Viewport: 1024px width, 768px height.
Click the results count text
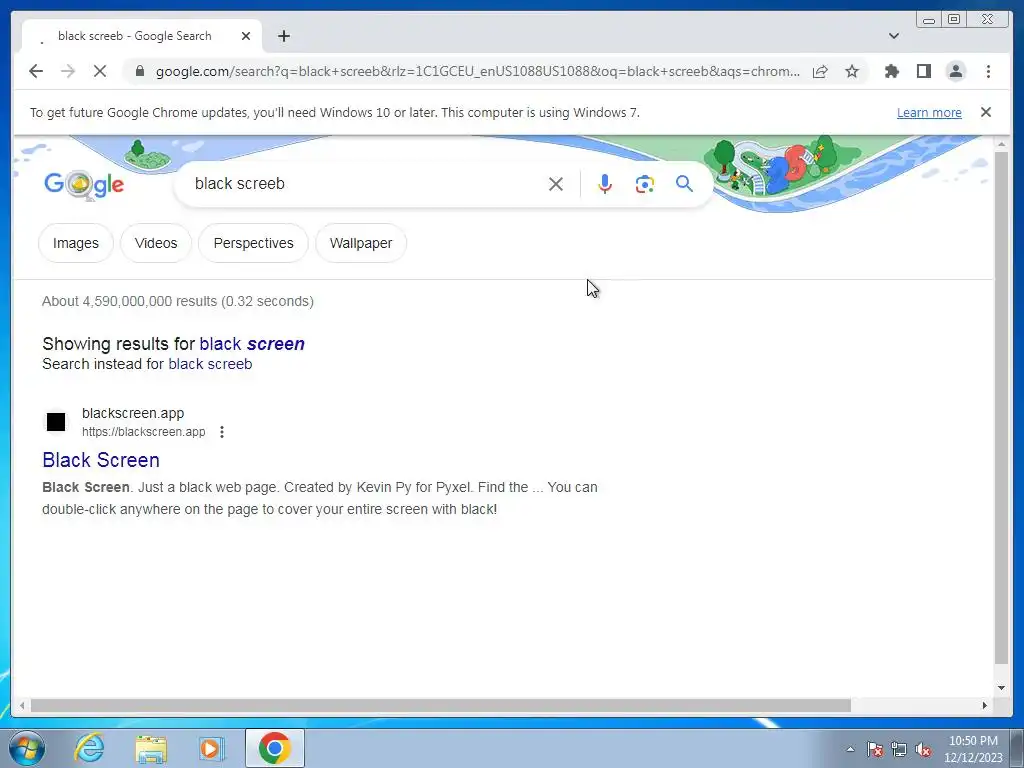[178, 301]
